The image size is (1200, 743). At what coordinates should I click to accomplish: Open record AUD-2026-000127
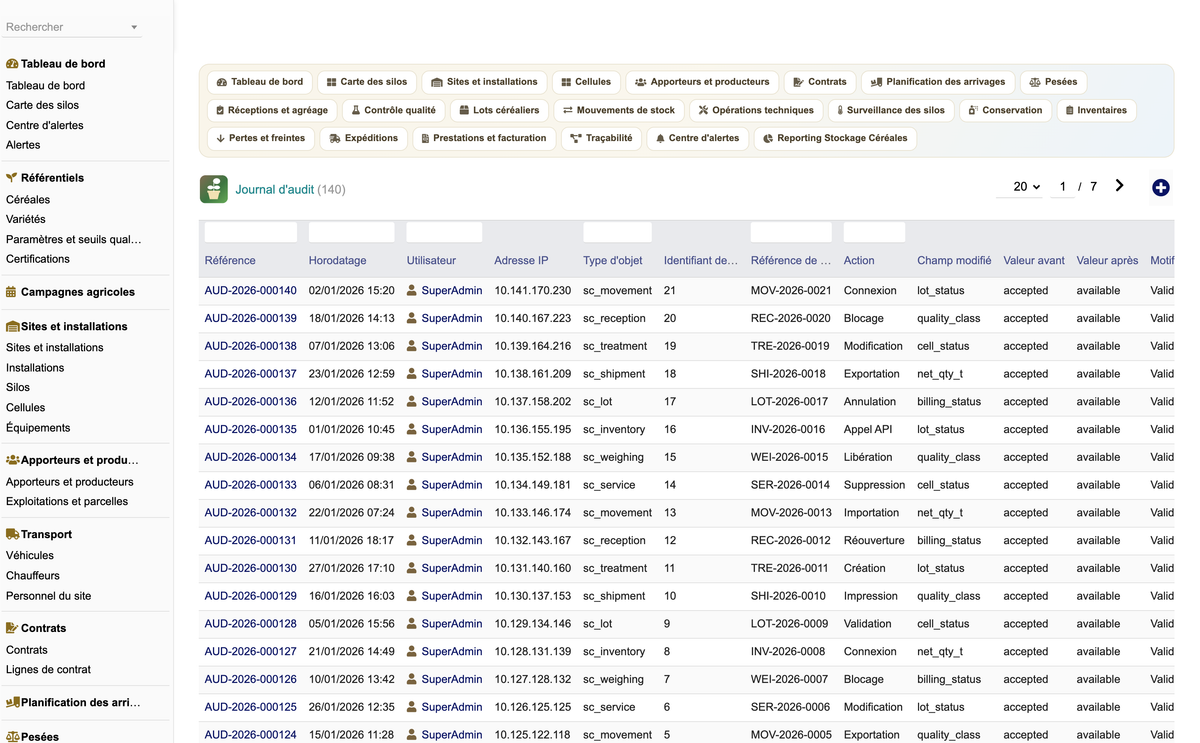pyautogui.click(x=250, y=651)
